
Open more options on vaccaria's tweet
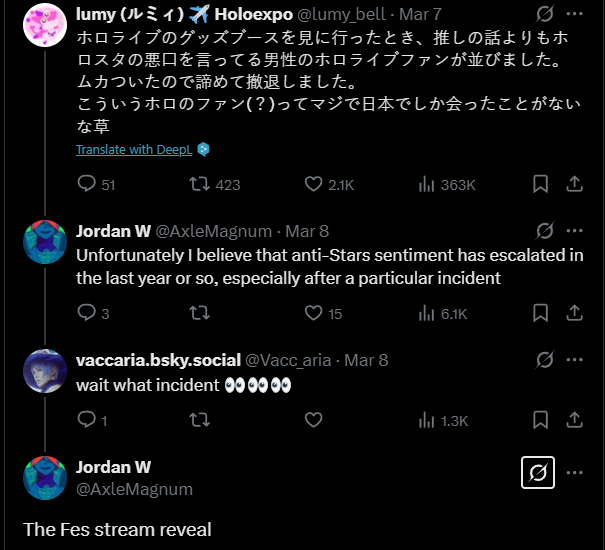575,359
